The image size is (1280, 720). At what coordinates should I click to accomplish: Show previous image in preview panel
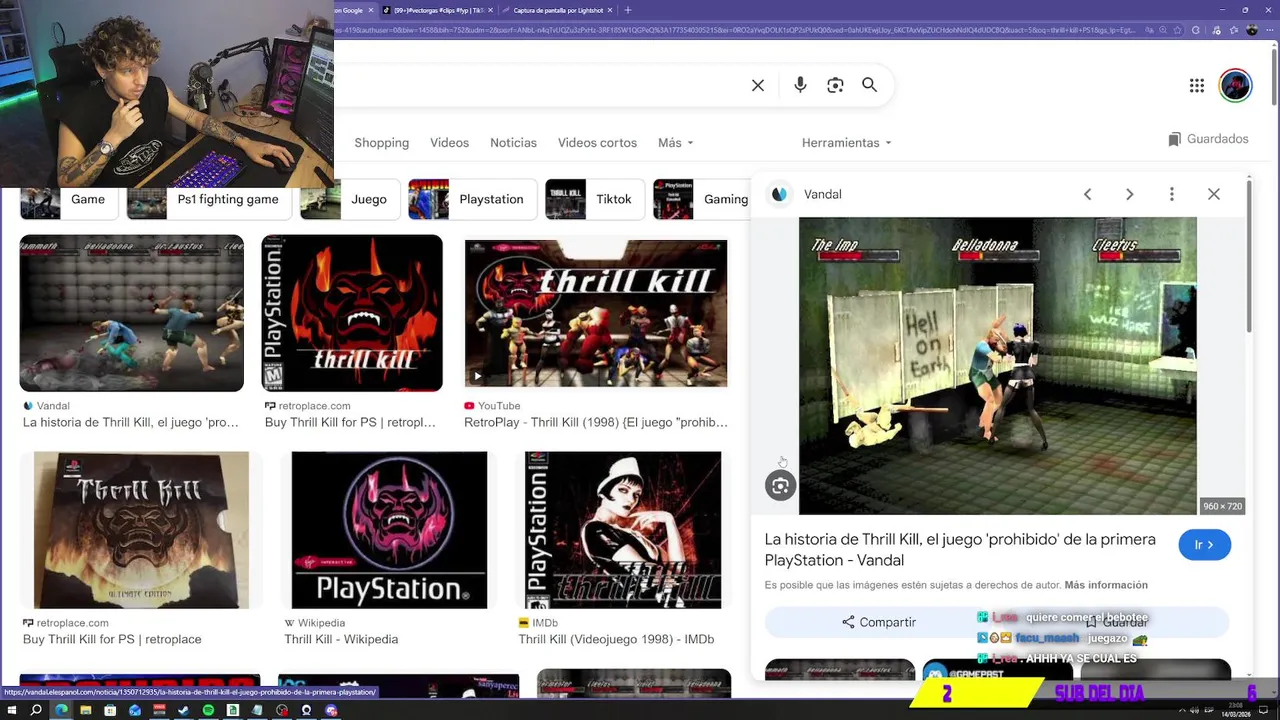click(x=1087, y=194)
